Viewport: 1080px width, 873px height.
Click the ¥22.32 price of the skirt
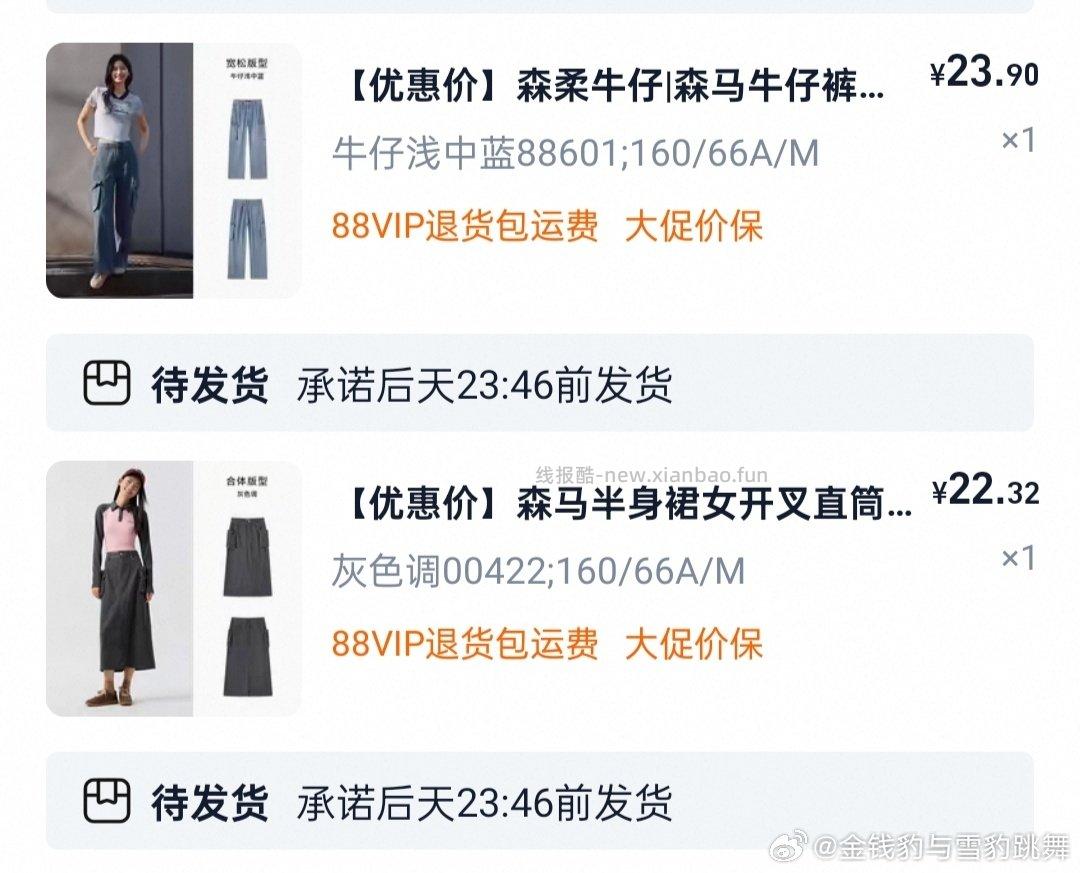click(986, 490)
